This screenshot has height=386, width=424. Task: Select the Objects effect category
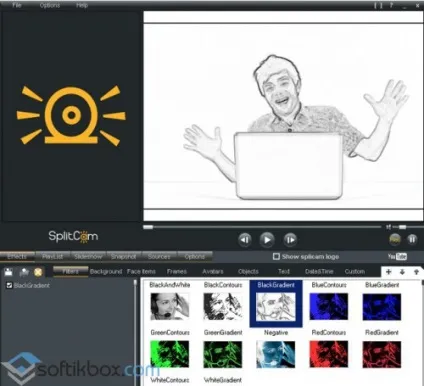tap(248, 272)
